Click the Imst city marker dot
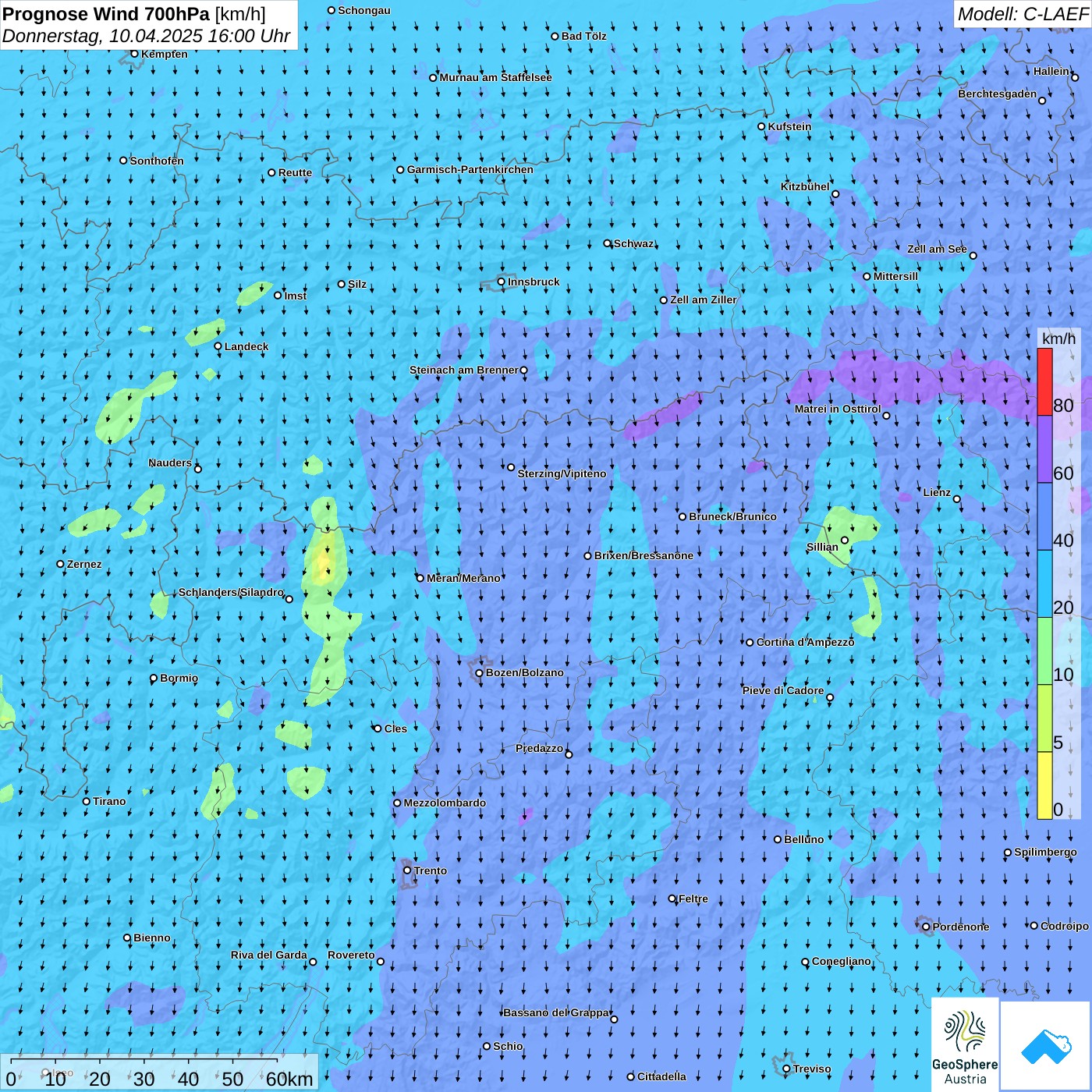The image size is (1092, 1092). pyautogui.click(x=278, y=295)
